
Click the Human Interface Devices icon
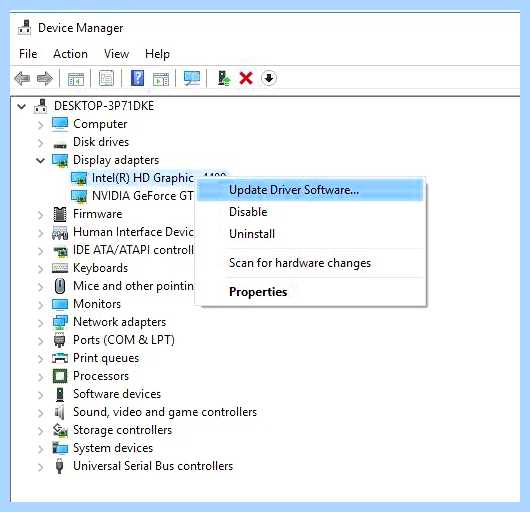point(60,233)
